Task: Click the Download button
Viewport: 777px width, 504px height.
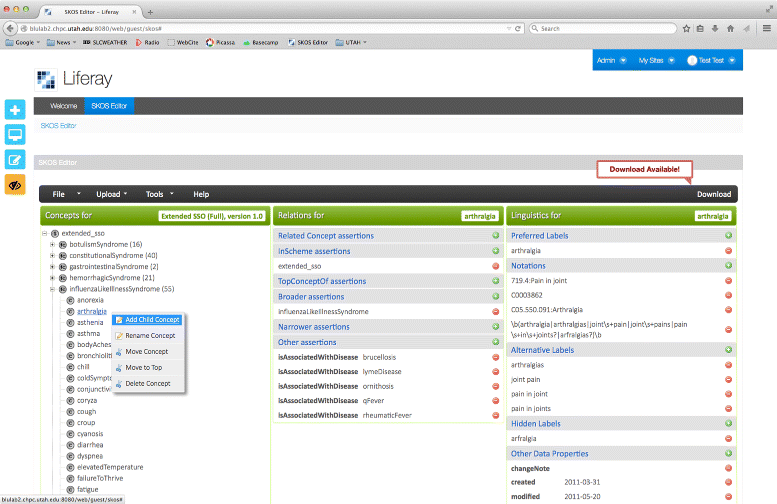Action: [713, 194]
